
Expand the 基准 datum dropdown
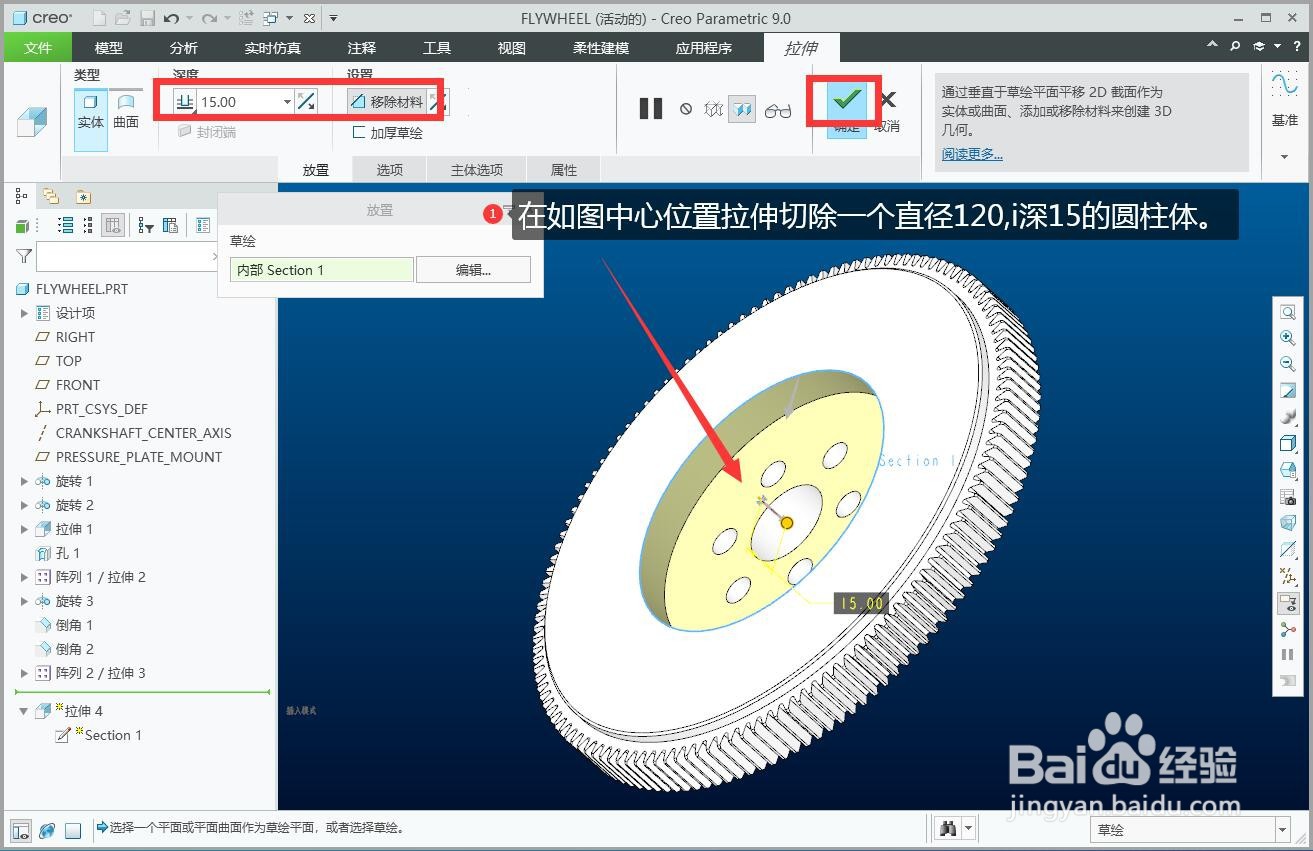pos(1285,156)
